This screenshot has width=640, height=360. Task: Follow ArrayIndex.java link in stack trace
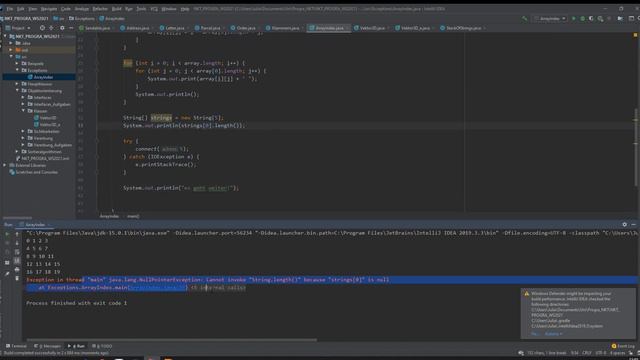(157, 288)
